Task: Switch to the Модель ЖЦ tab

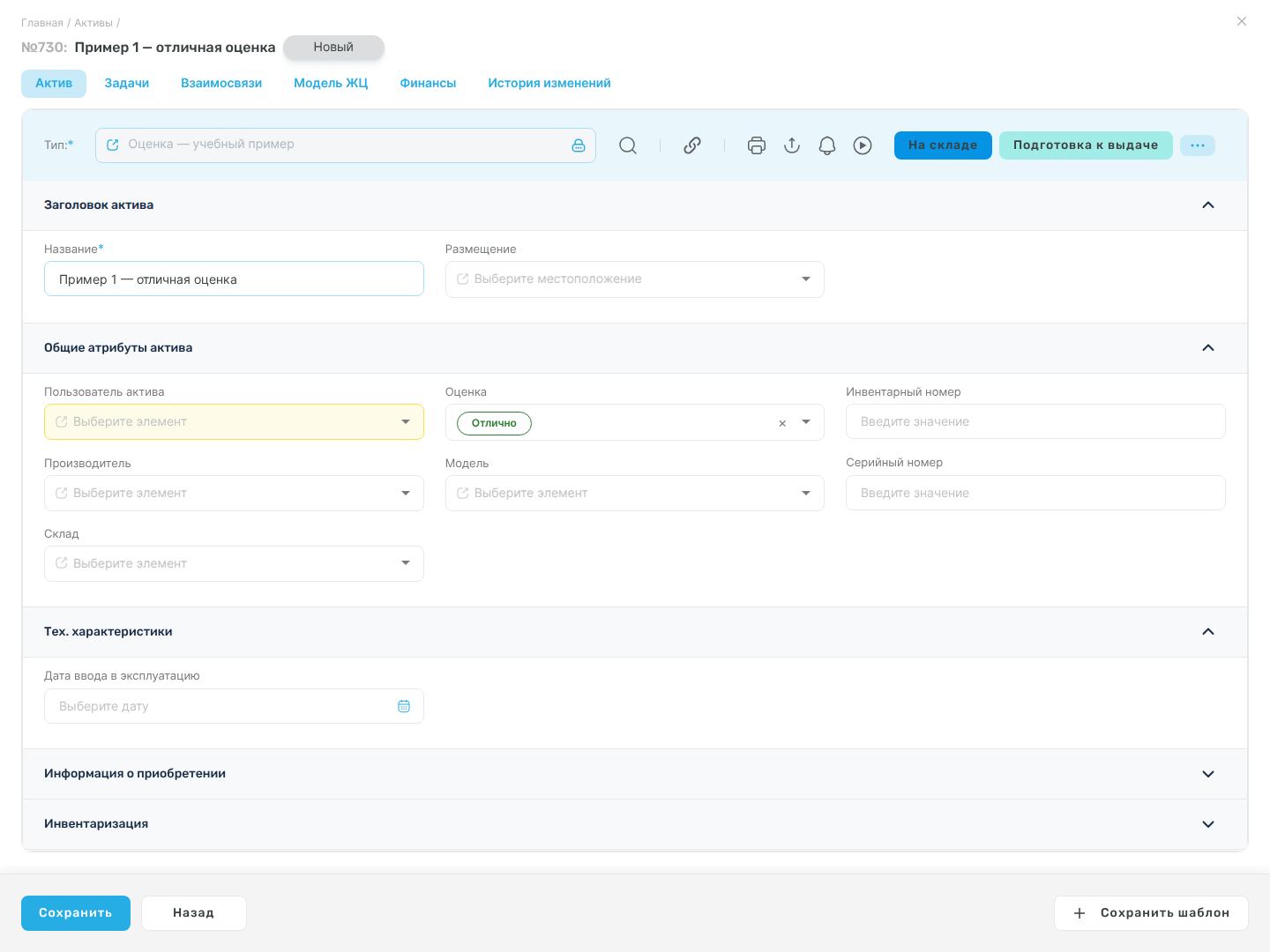Action: click(331, 84)
